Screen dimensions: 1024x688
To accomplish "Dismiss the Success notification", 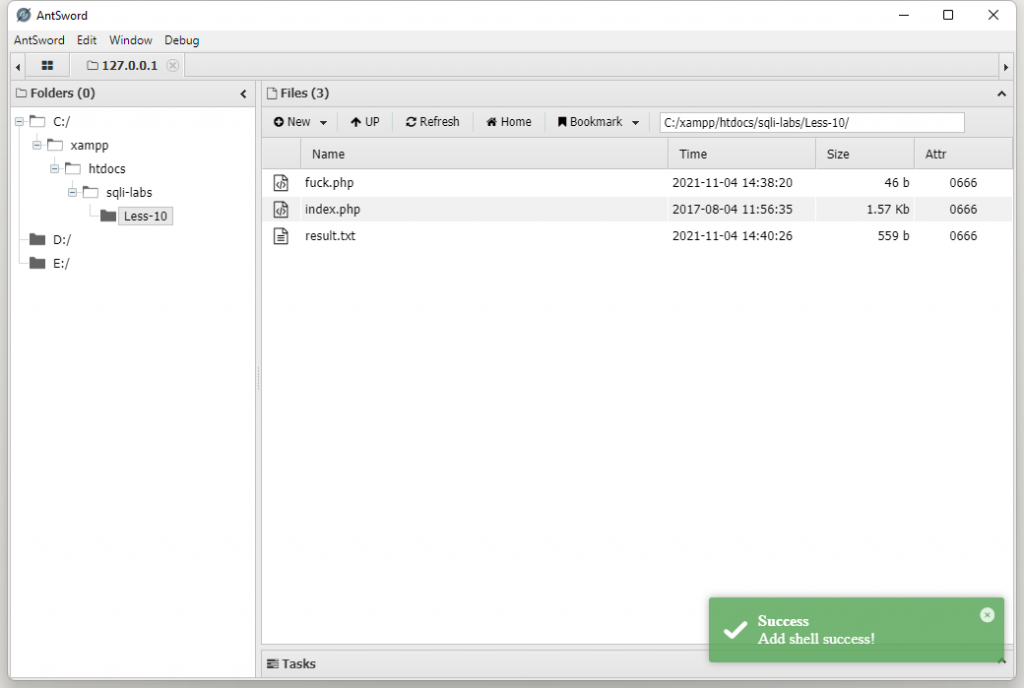I will pyautogui.click(x=987, y=615).
